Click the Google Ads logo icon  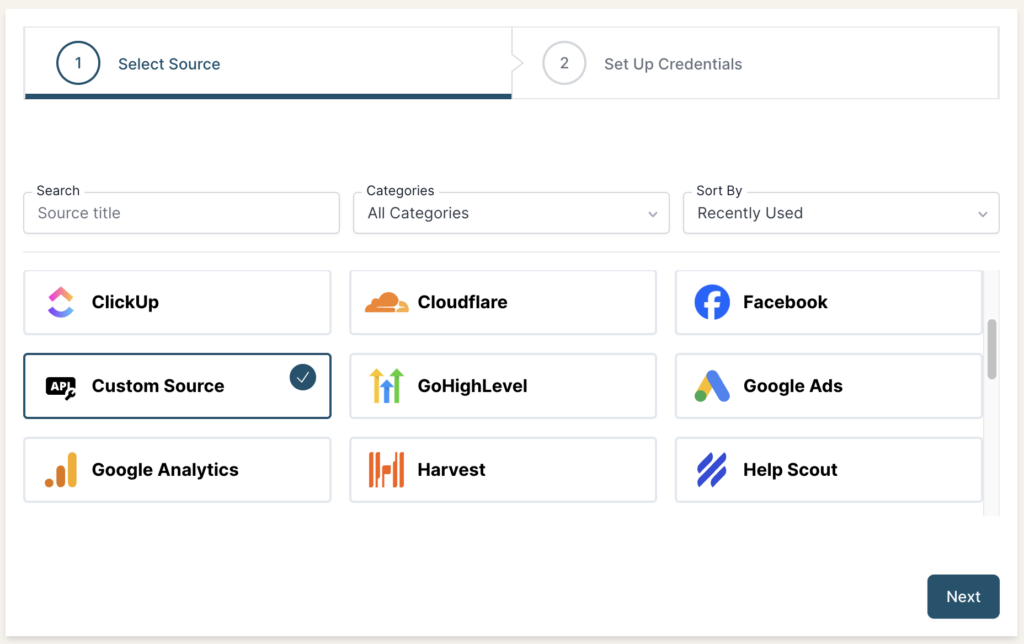tap(712, 386)
